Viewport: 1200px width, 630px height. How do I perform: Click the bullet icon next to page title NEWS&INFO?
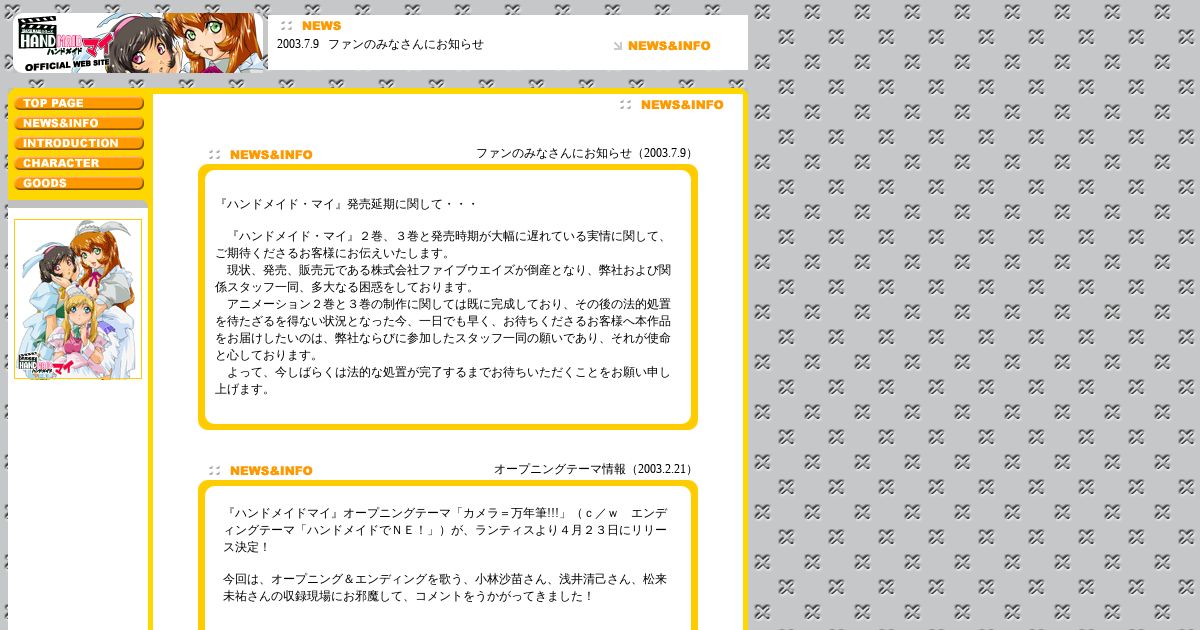click(x=625, y=105)
